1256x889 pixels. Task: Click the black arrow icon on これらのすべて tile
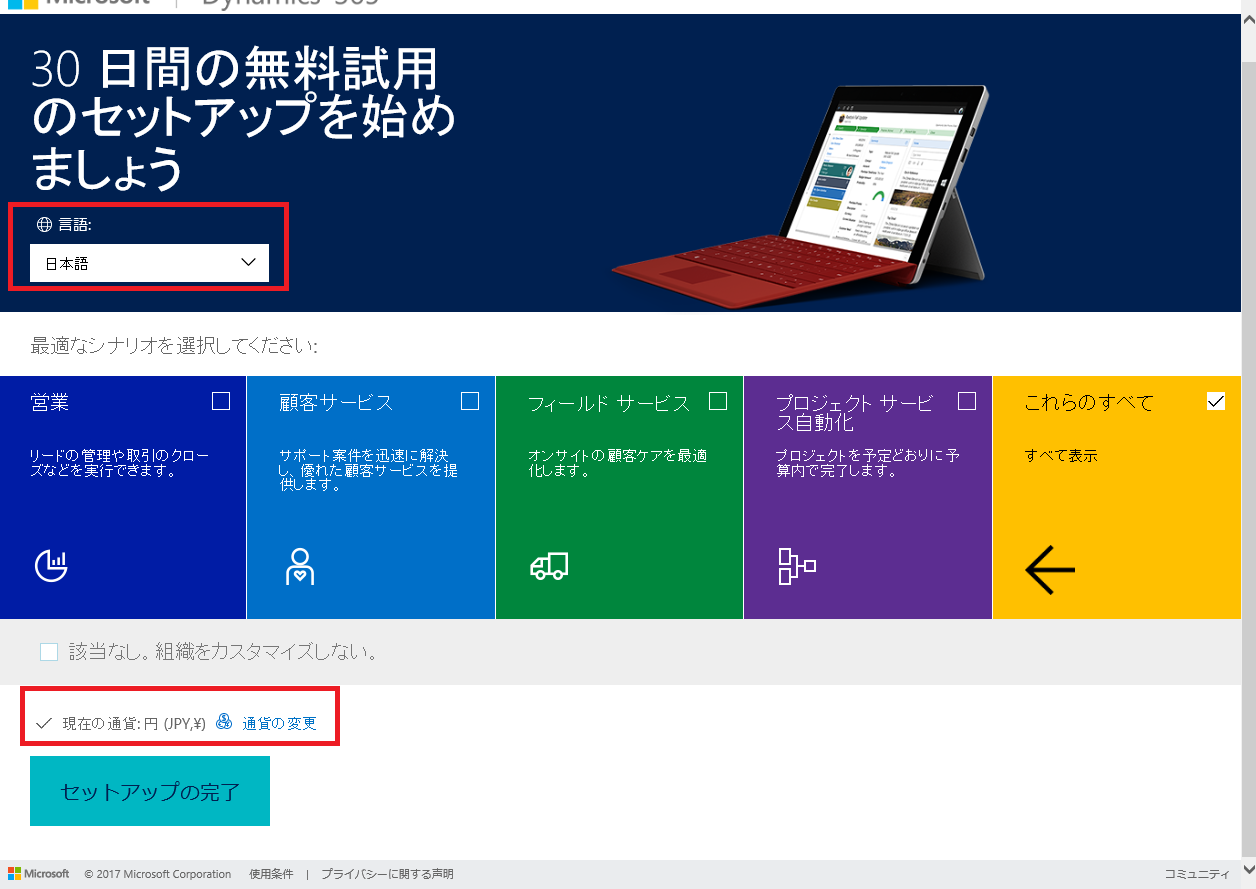(x=1049, y=570)
